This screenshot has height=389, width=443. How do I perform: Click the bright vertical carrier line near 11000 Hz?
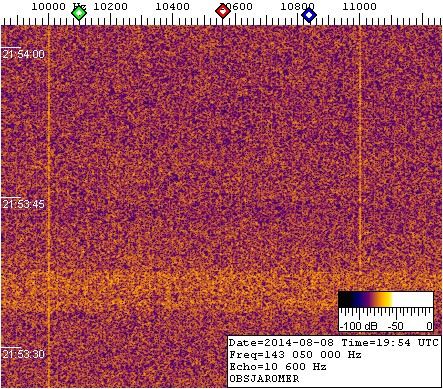pyautogui.click(x=360, y=150)
